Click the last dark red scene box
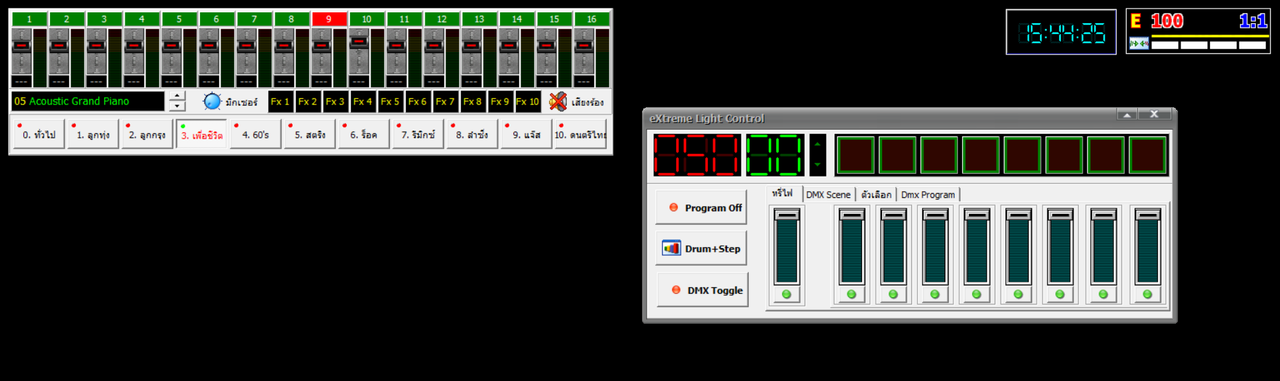1280x381 pixels. pos(1148,155)
